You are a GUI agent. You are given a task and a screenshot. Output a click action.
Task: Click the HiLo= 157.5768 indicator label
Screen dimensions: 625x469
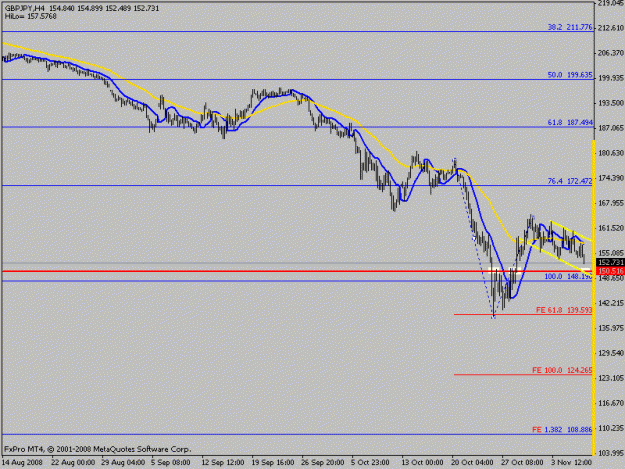click(31, 16)
